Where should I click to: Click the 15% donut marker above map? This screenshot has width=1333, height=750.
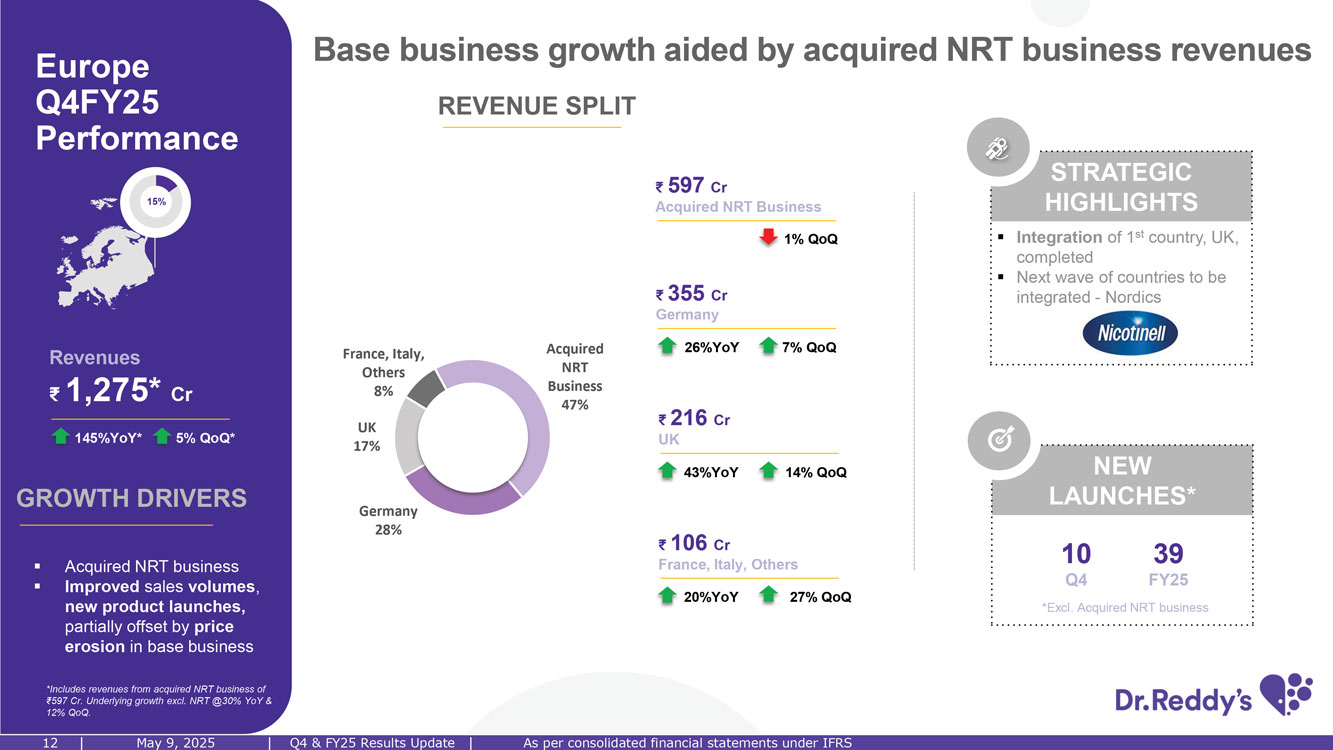click(156, 202)
